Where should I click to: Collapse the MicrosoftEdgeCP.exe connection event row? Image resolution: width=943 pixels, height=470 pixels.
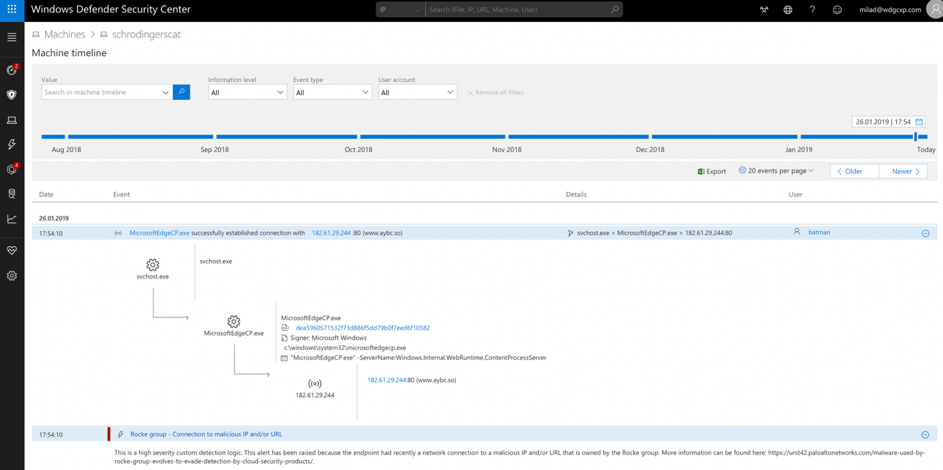click(926, 233)
